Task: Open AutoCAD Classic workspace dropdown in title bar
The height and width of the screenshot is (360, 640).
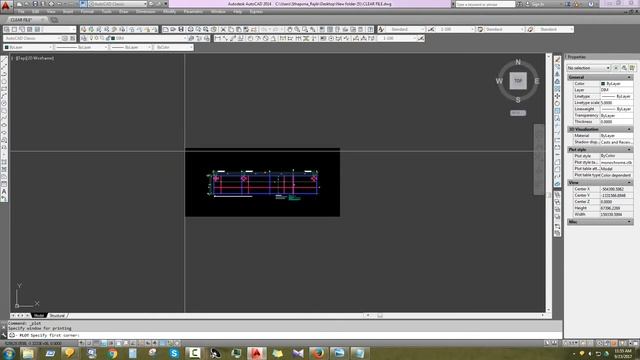Action: pos(118,4)
